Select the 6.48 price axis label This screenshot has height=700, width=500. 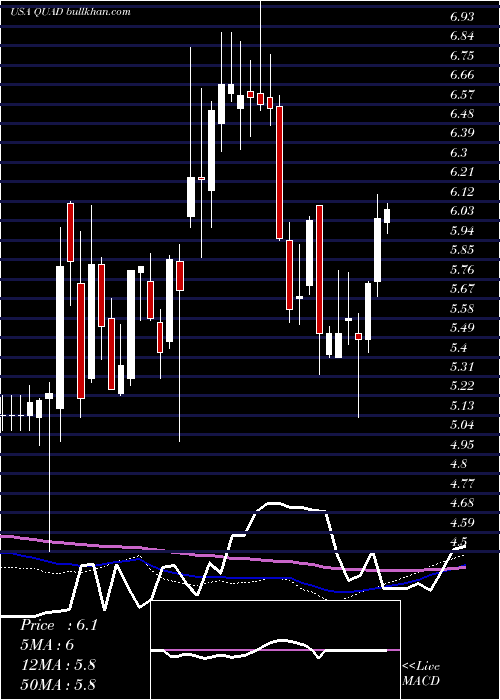click(x=462, y=114)
